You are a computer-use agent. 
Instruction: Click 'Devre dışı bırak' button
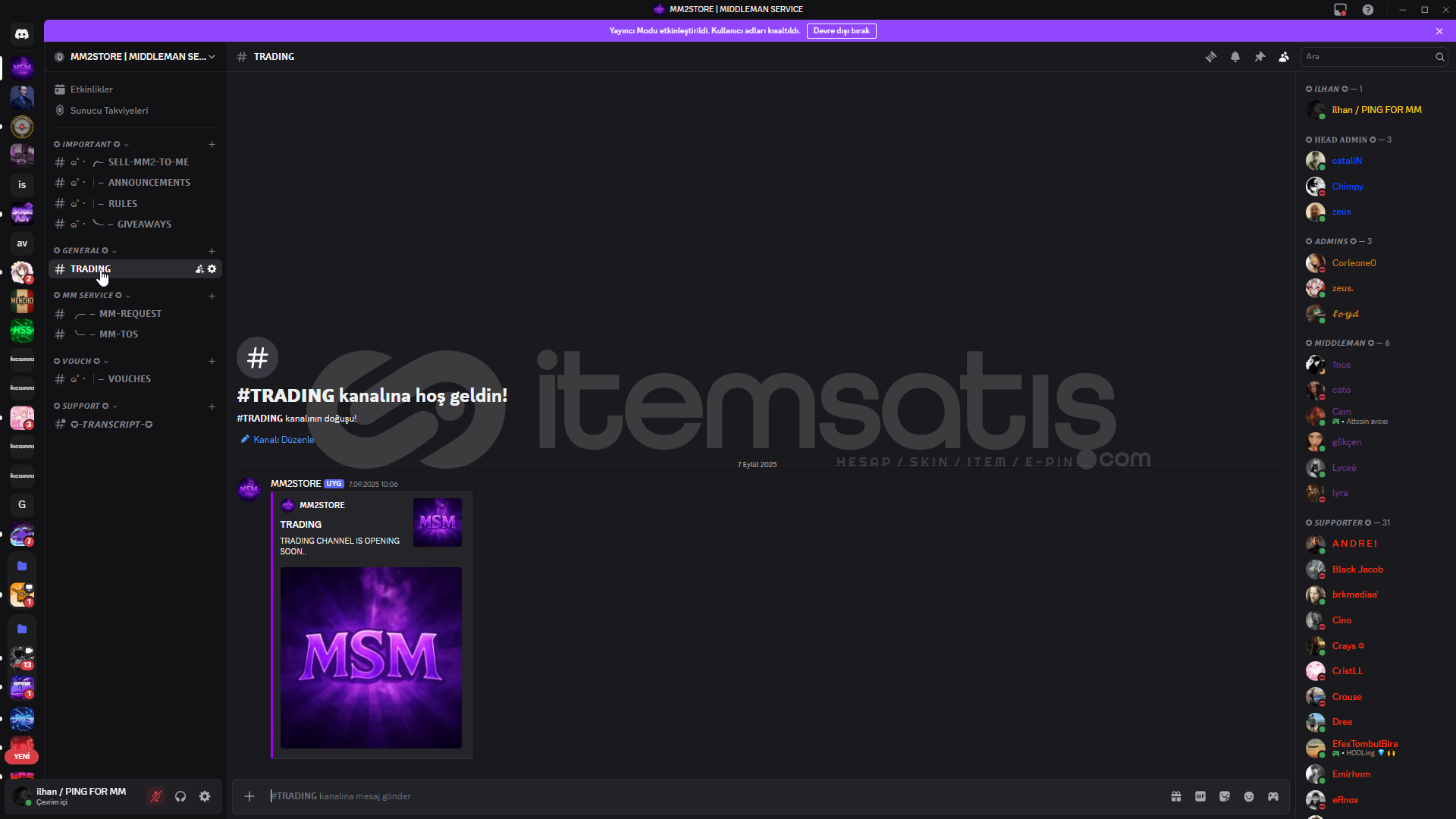[842, 31]
